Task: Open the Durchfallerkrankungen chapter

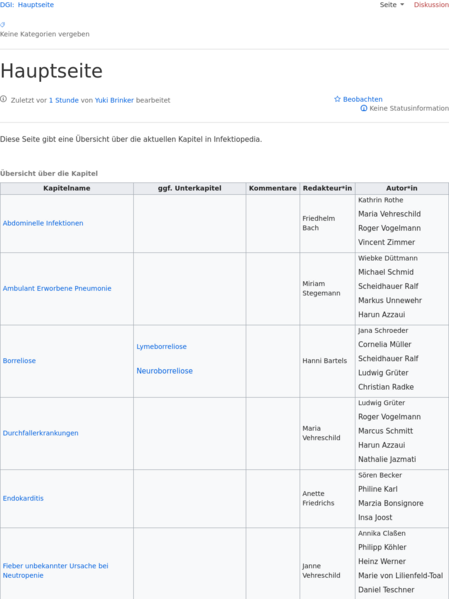Action: 41,433
